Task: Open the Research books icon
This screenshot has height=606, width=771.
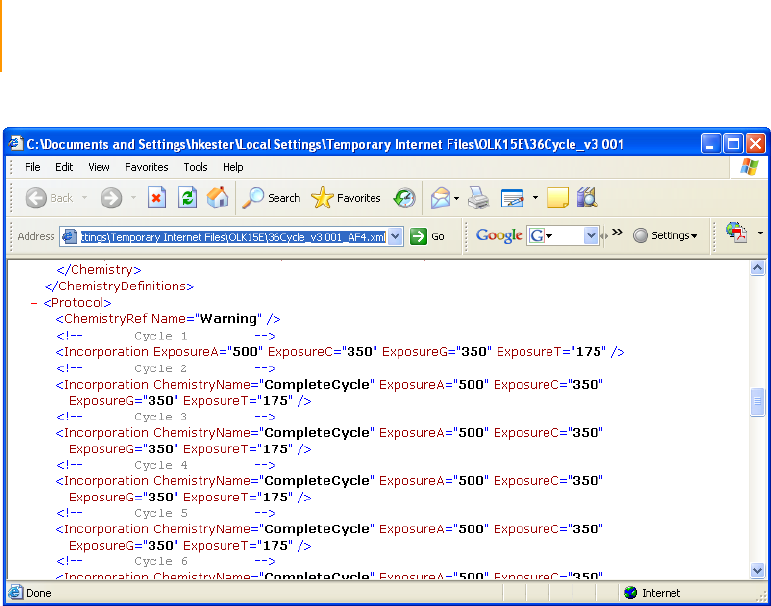Action: [x=586, y=198]
